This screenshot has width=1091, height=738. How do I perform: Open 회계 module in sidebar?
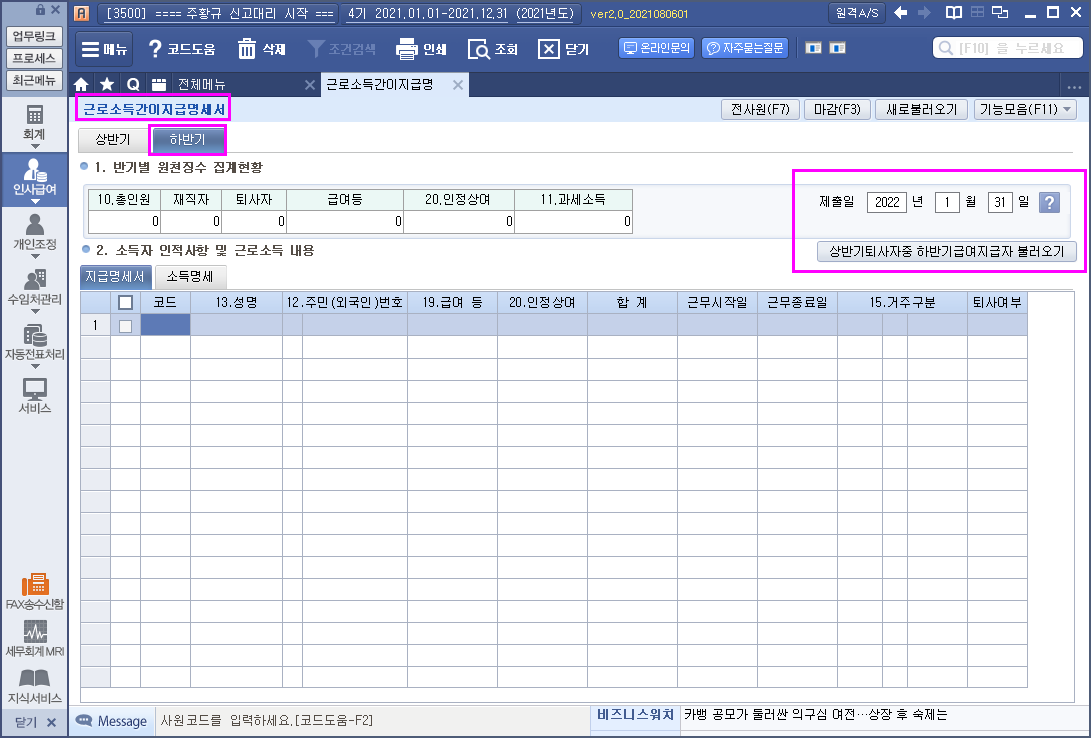click(34, 124)
